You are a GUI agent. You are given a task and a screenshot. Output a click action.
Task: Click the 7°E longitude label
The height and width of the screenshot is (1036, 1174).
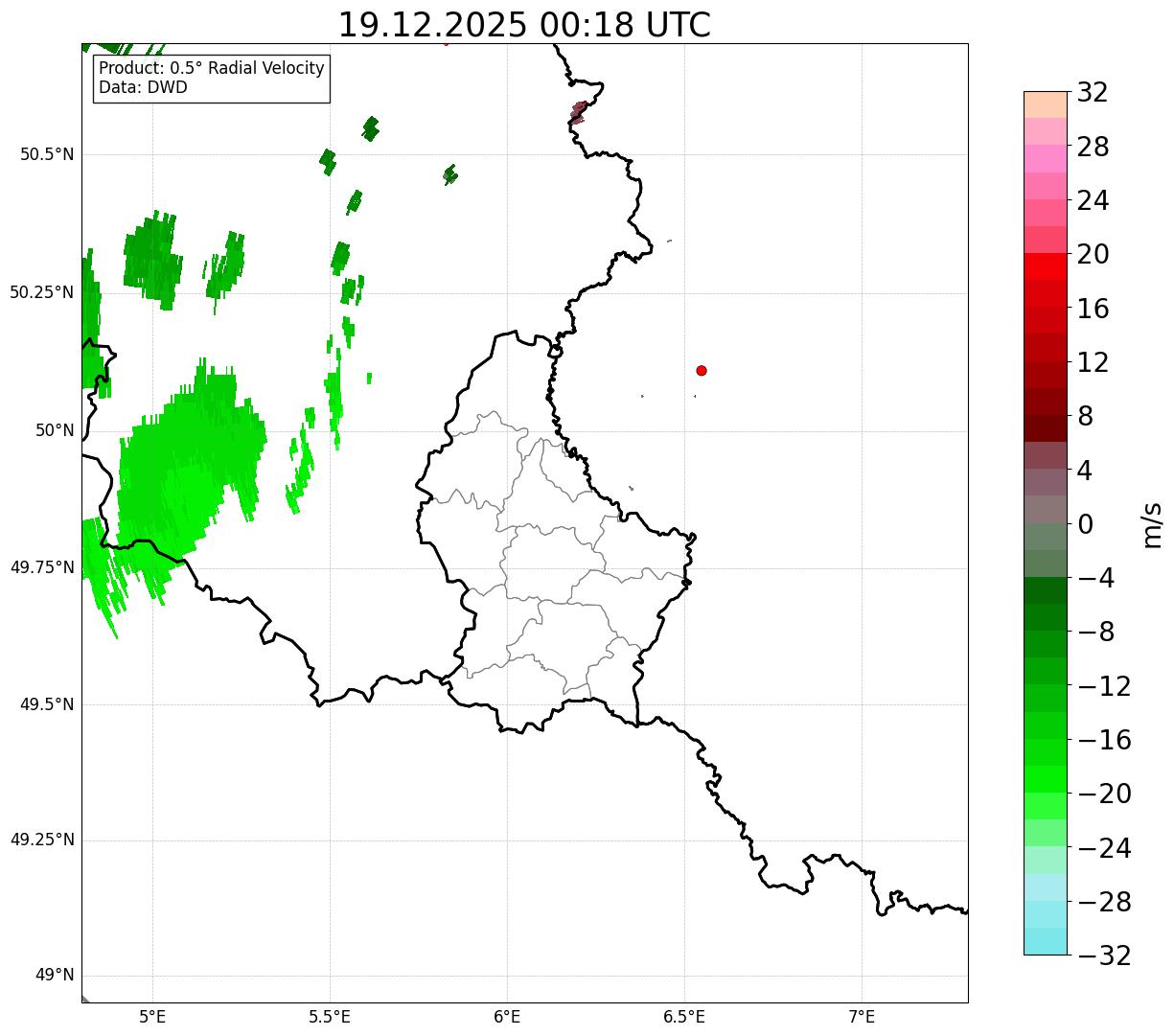click(862, 1017)
